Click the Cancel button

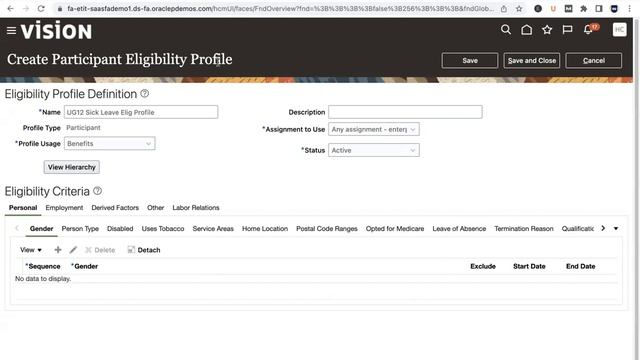point(594,60)
